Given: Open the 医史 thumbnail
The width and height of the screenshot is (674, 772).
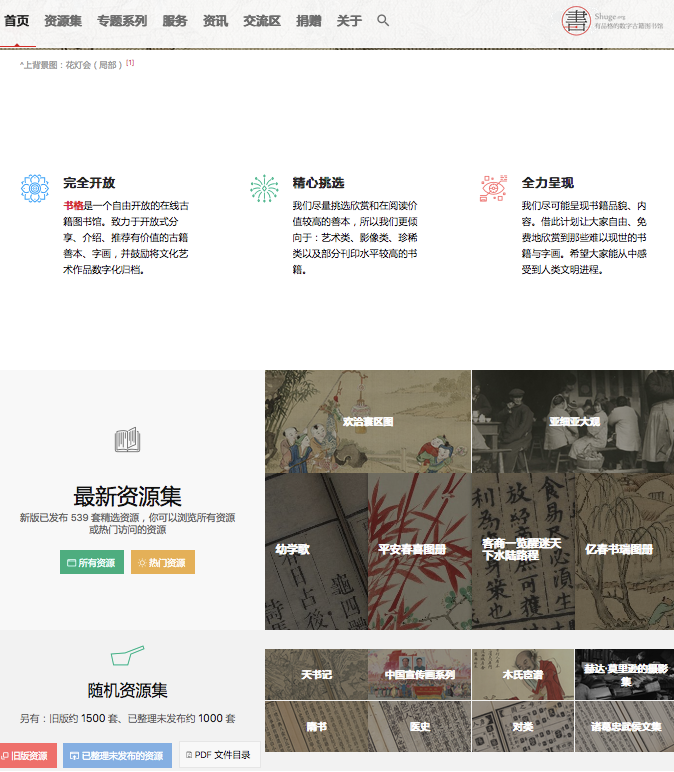Looking at the screenshot, I should click(419, 726).
